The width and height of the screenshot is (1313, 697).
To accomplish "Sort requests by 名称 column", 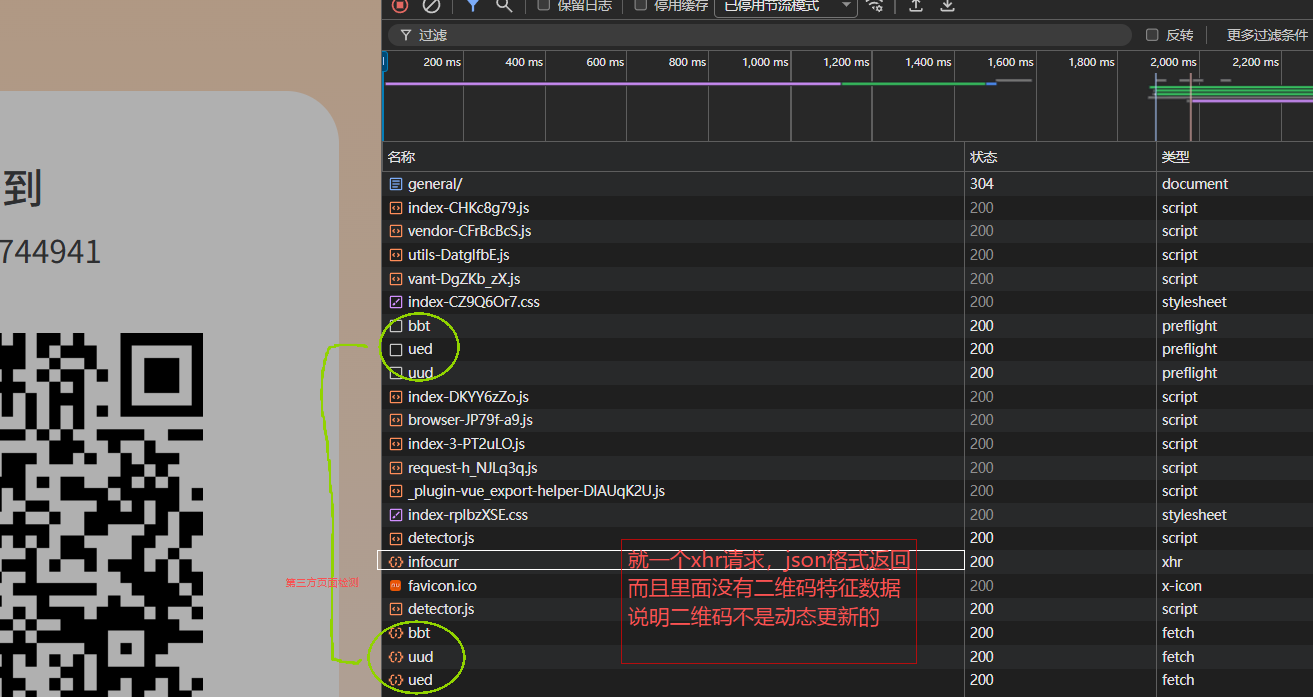I will (402, 157).
